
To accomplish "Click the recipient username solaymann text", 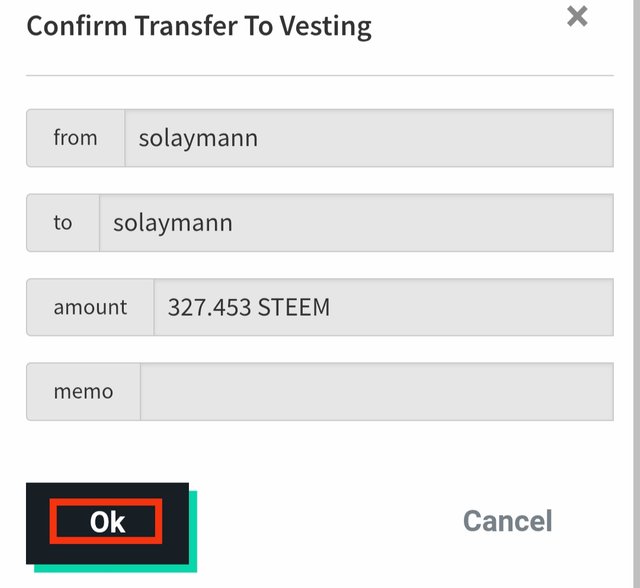I will 173,223.
